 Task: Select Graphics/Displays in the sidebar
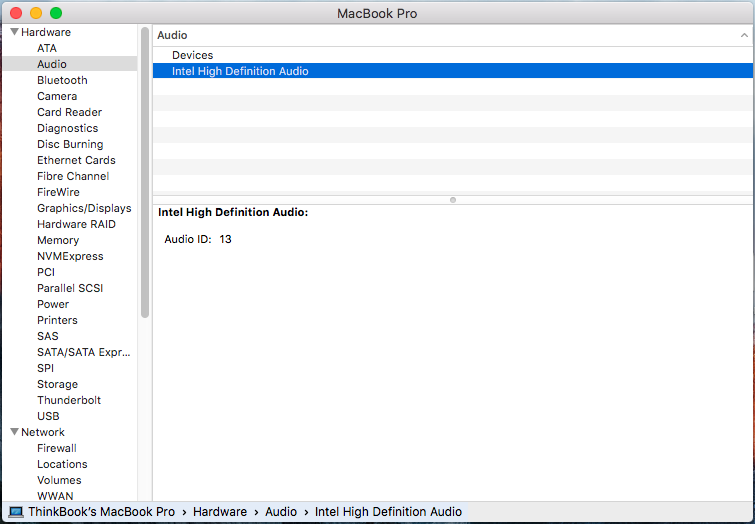coord(84,208)
